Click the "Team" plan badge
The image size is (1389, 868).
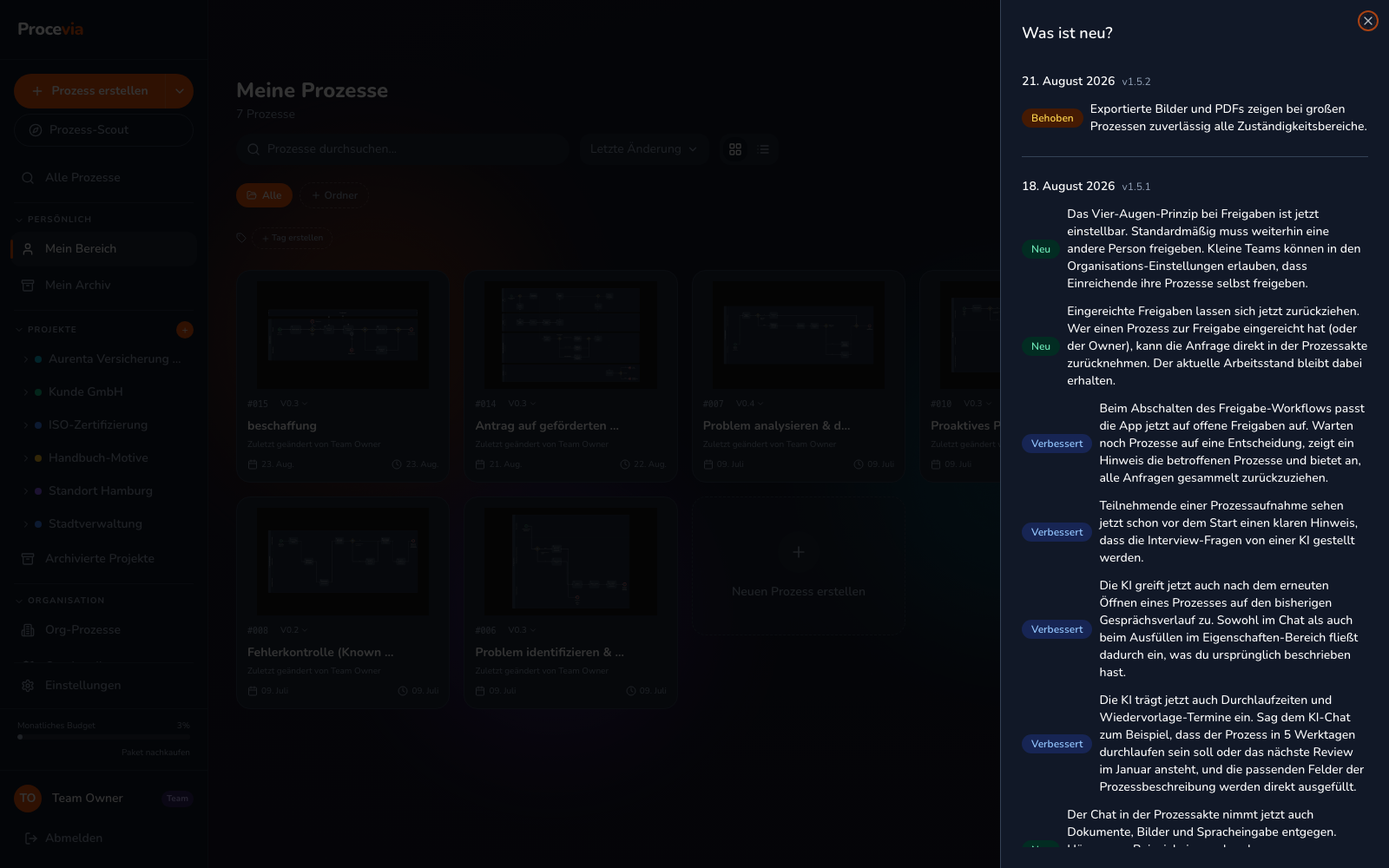click(x=177, y=799)
